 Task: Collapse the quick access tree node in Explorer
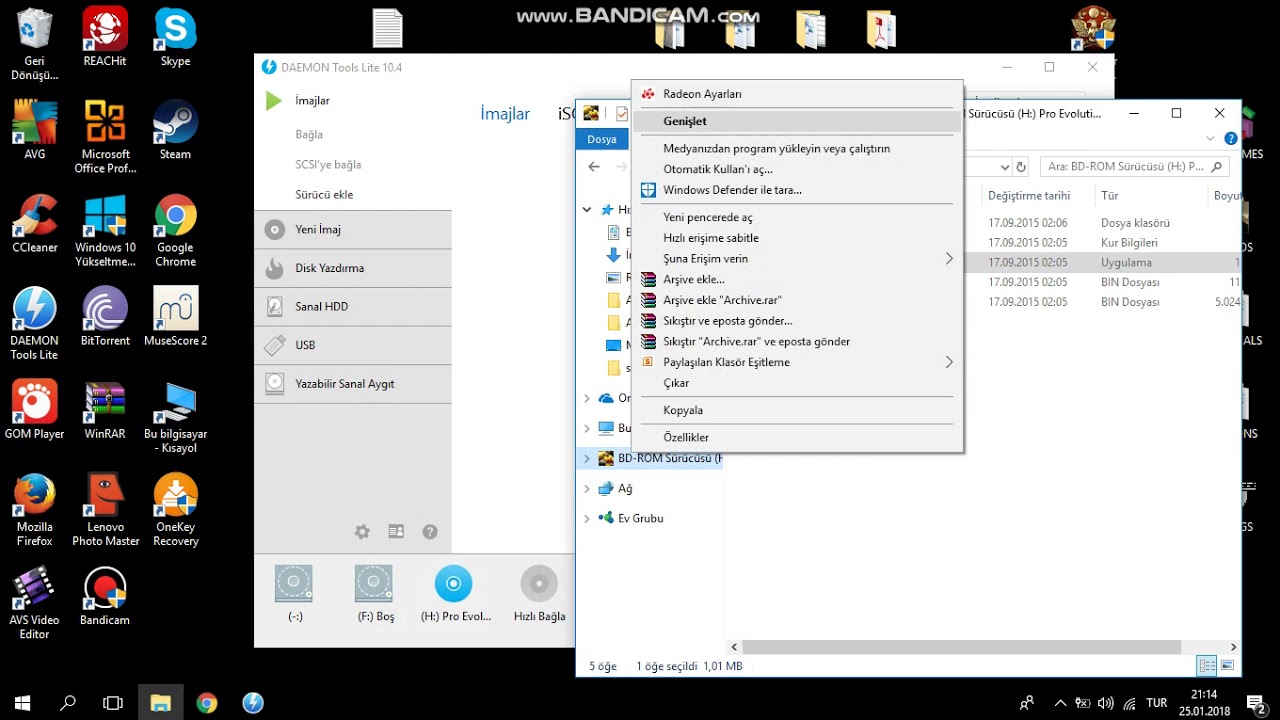click(x=587, y=210)
